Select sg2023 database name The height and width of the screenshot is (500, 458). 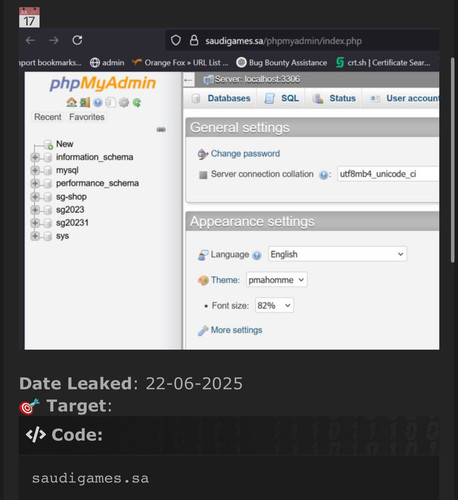click(70, 210)
